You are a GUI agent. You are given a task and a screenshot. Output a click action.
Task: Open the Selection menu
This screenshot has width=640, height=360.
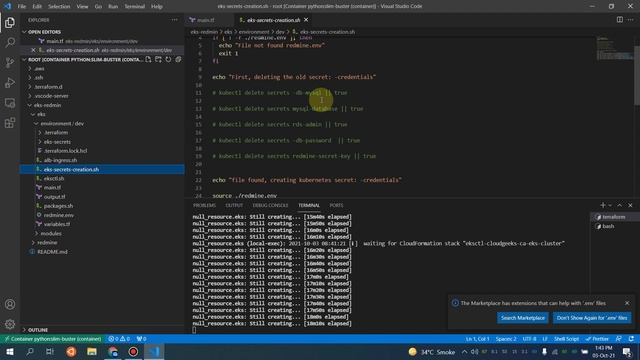tap(59, 7)
